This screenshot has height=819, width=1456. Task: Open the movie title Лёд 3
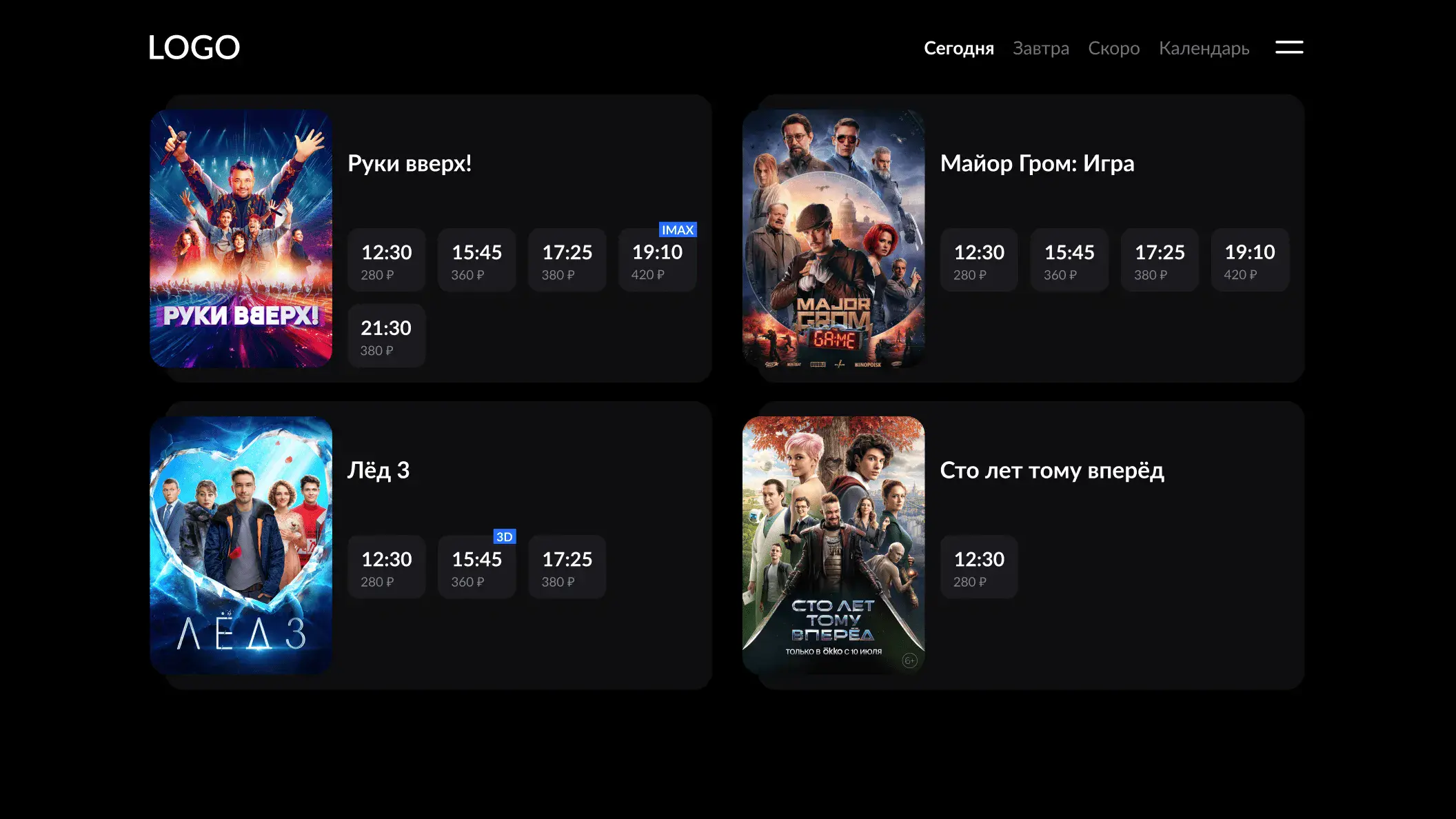pyautogui.click(x=378, y=470)
